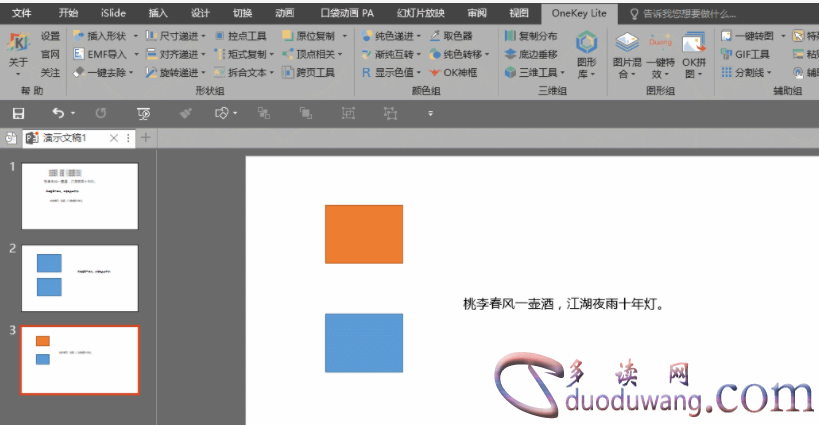This screenshot has width=819, height=425.
Task: Switch to the iSlide tab
Action: coord(113,13)
